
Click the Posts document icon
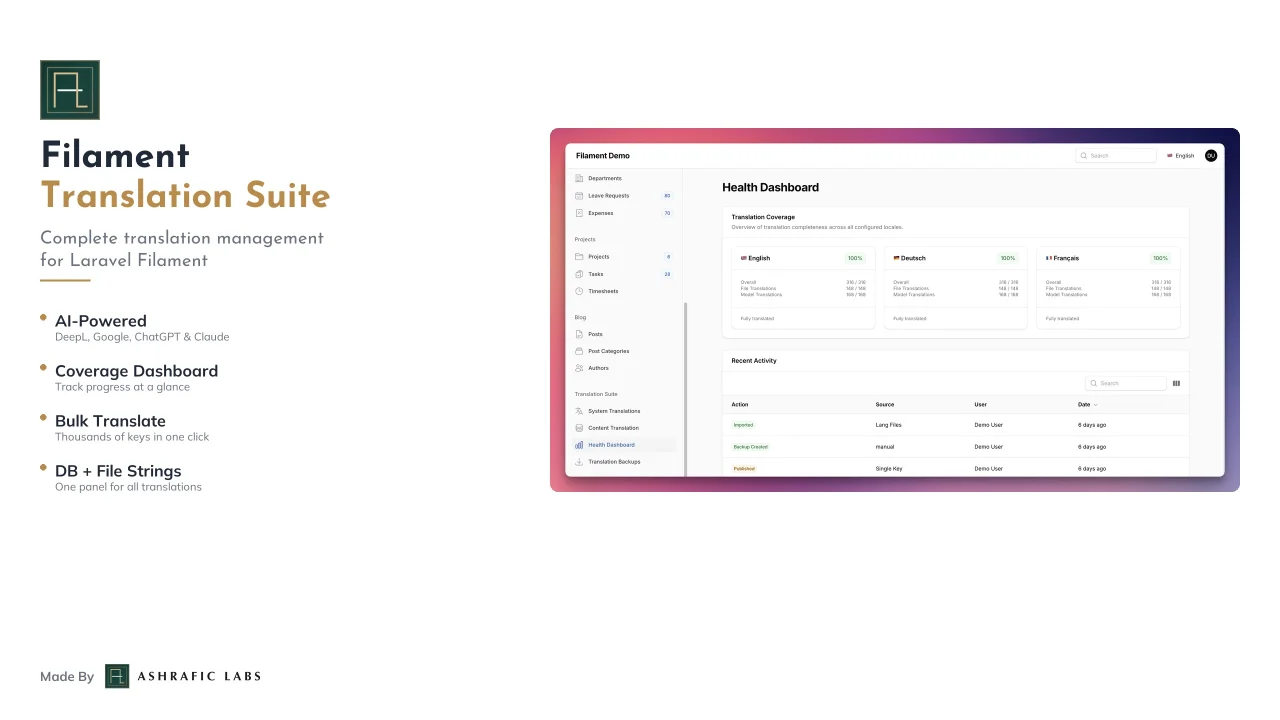pyautogui.click(x=579, y=334)
